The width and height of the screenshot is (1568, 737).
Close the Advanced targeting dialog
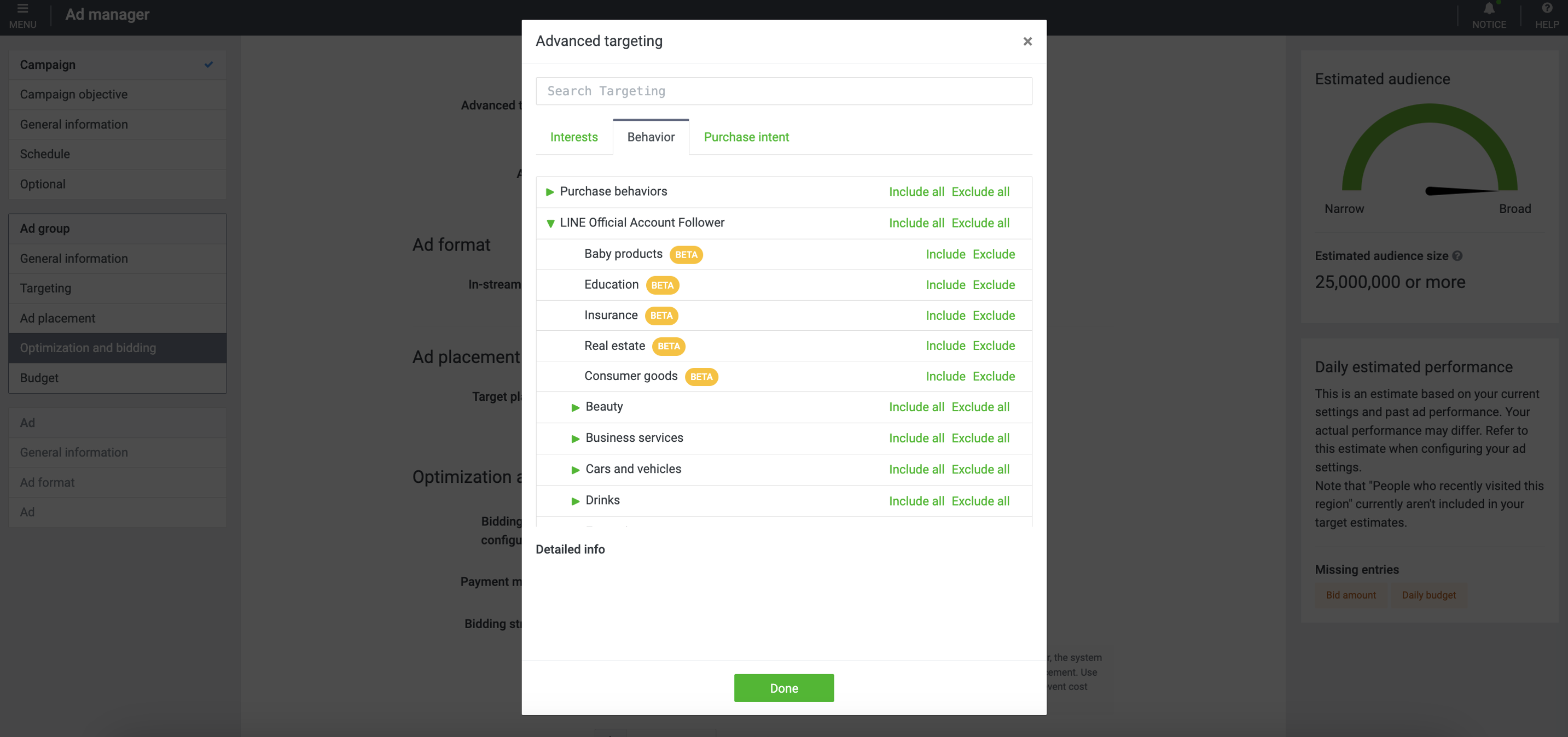[x=1027, y=42]
